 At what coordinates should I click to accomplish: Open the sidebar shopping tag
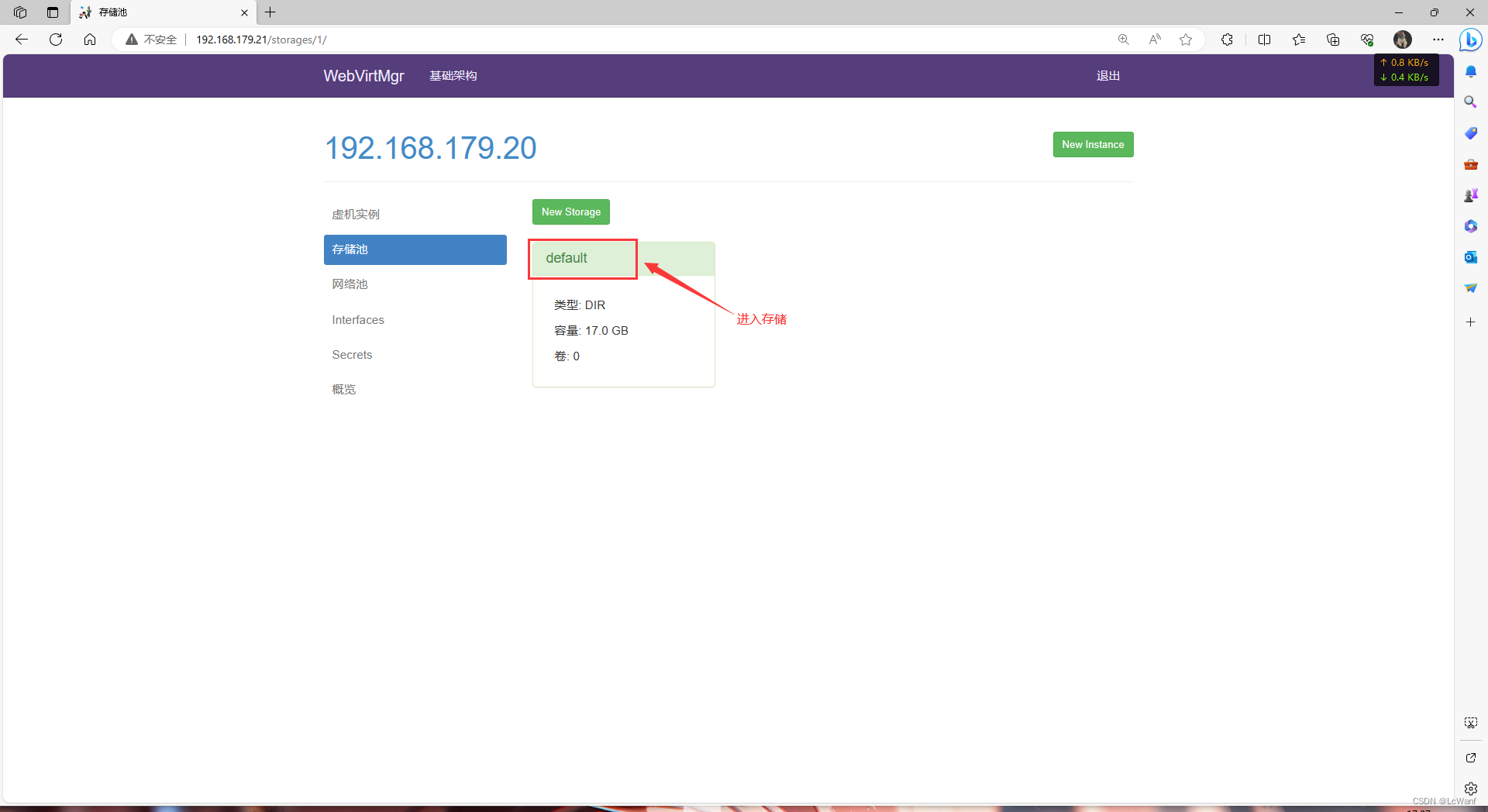pos(1470,133)
